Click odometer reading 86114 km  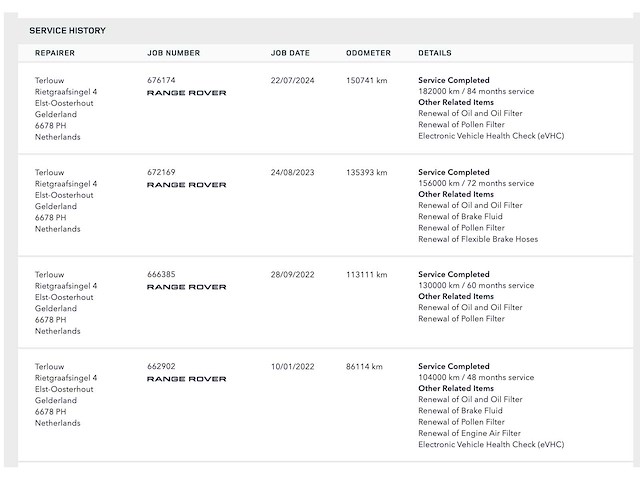coord(364,366)
